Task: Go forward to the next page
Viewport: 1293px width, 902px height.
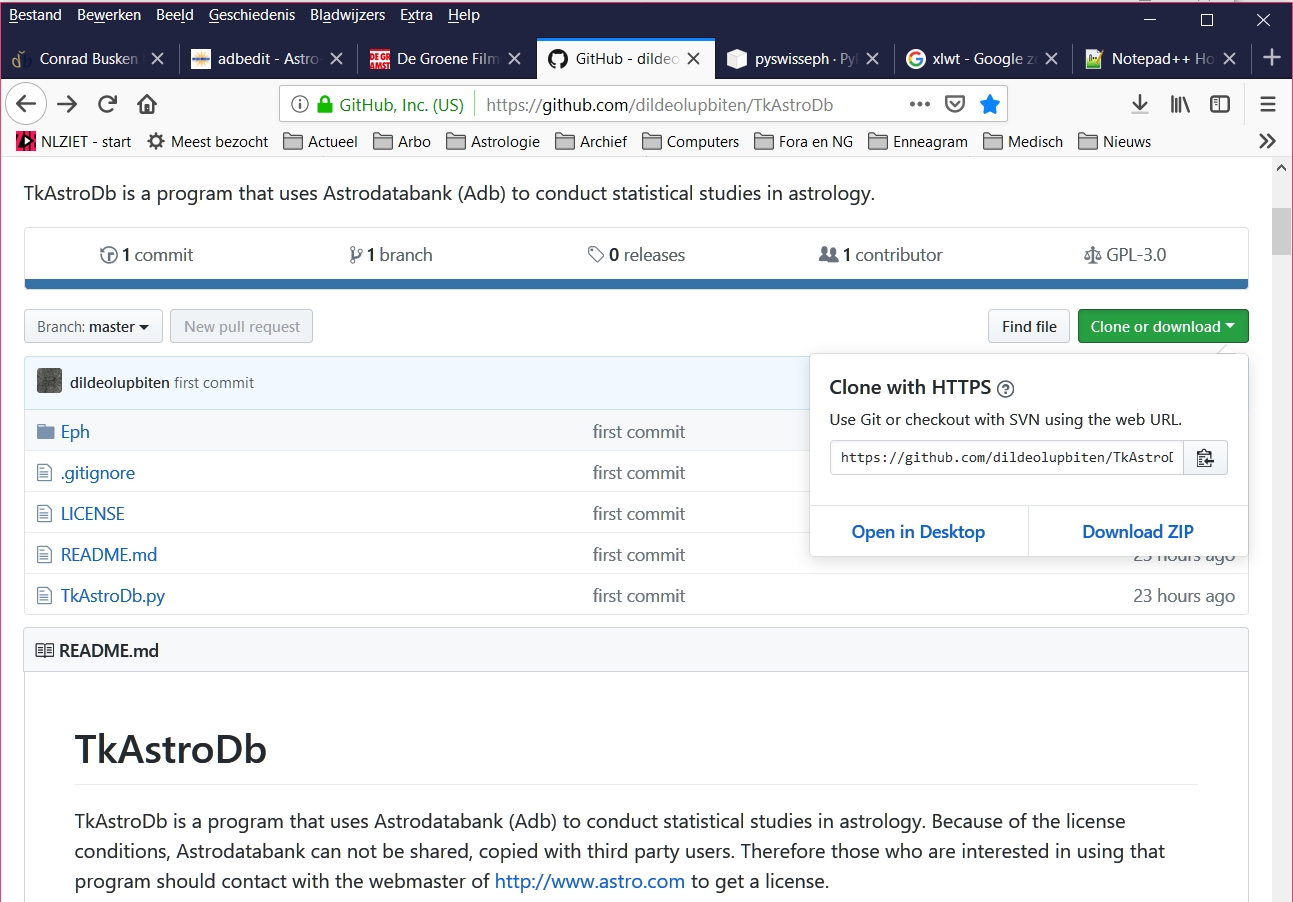Action: pos(67,104)
